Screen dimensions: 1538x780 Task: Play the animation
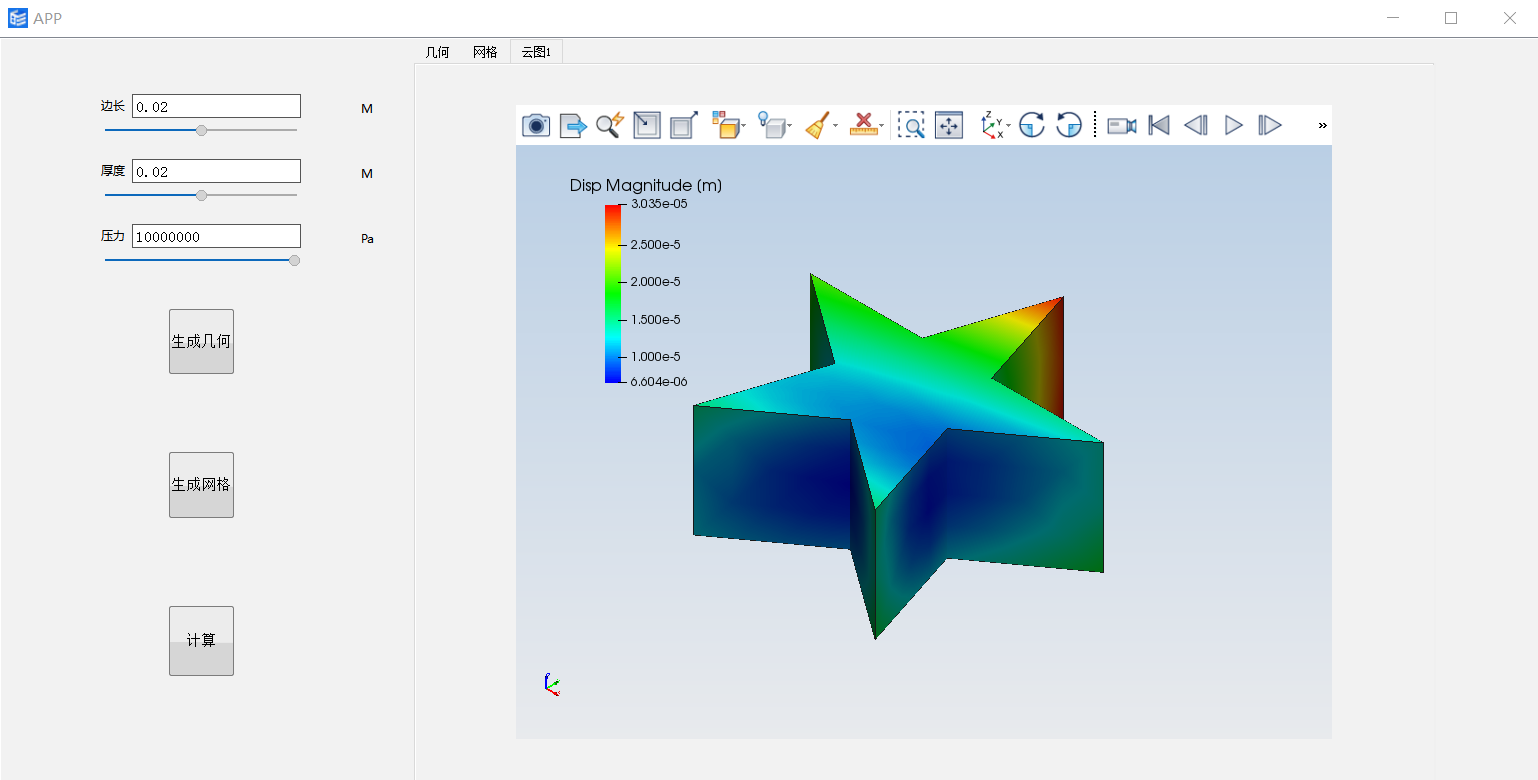coord(1234,125)
